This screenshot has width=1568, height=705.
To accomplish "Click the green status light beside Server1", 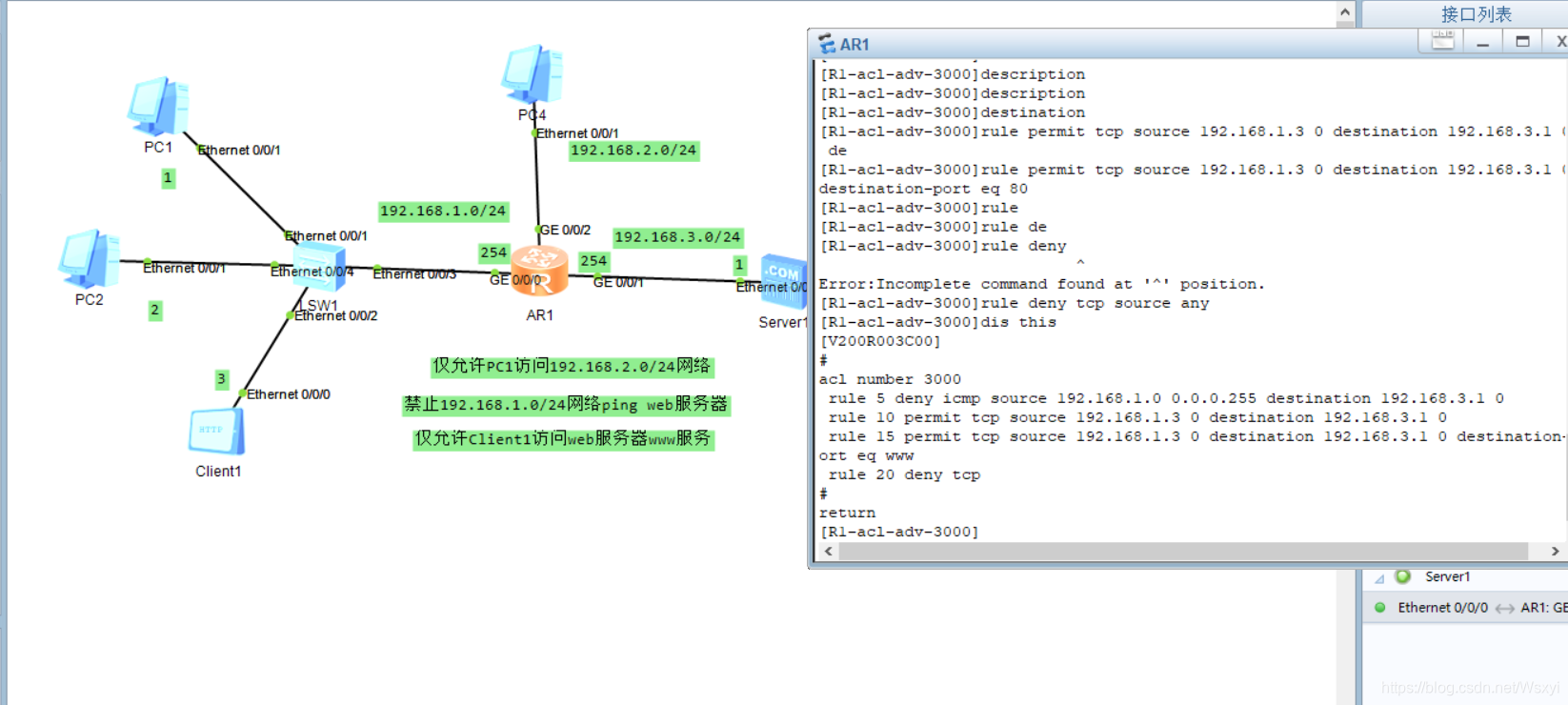I will point(1402,576).
